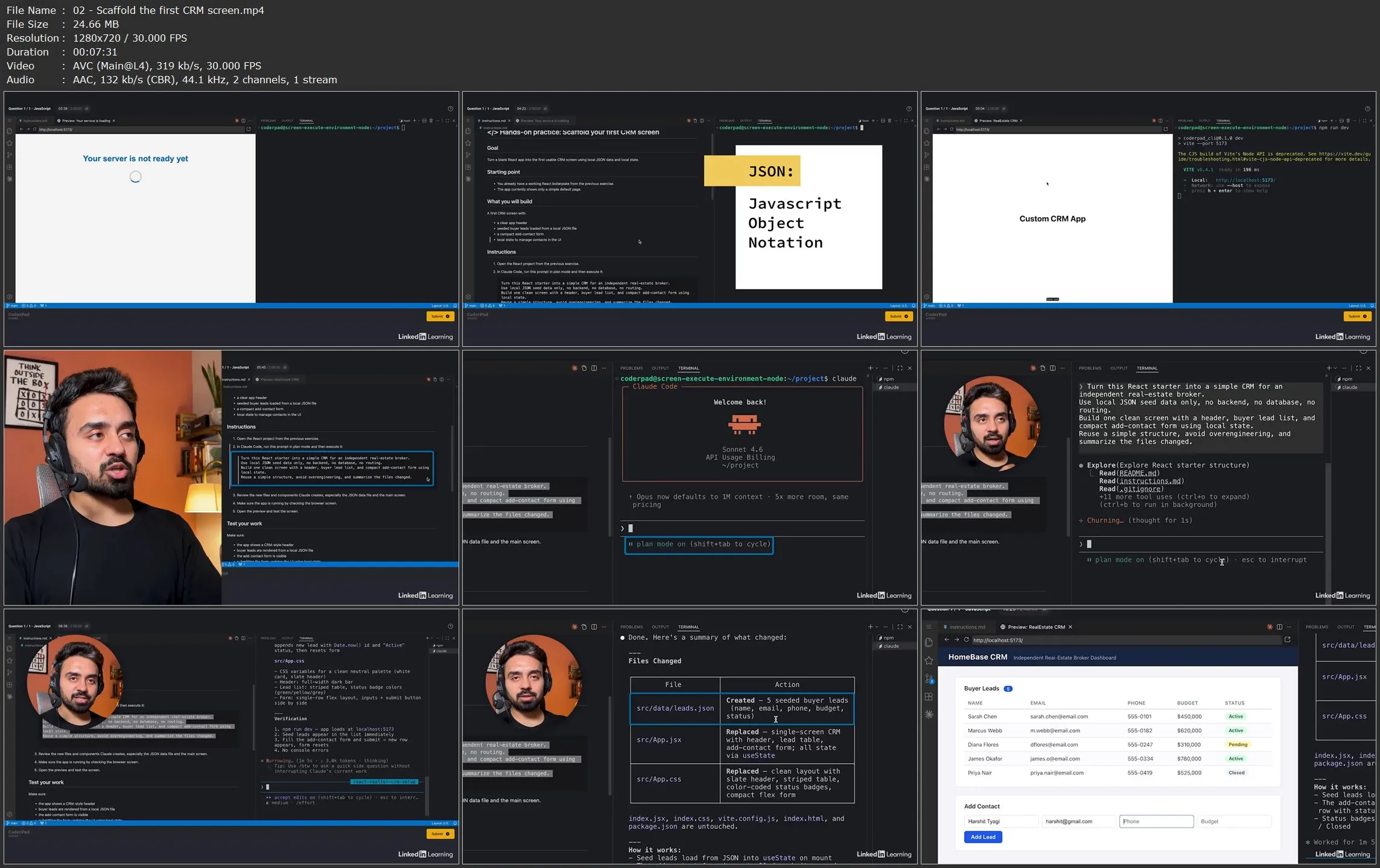Click the Buyer Leads count badge

[x=1008, y=688]
